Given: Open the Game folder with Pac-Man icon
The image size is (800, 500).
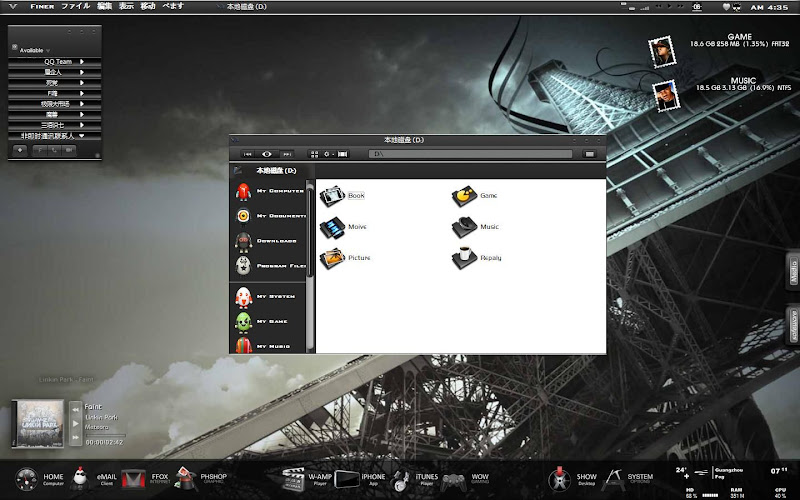Looking at the screenshot, I should pos(462,196).
